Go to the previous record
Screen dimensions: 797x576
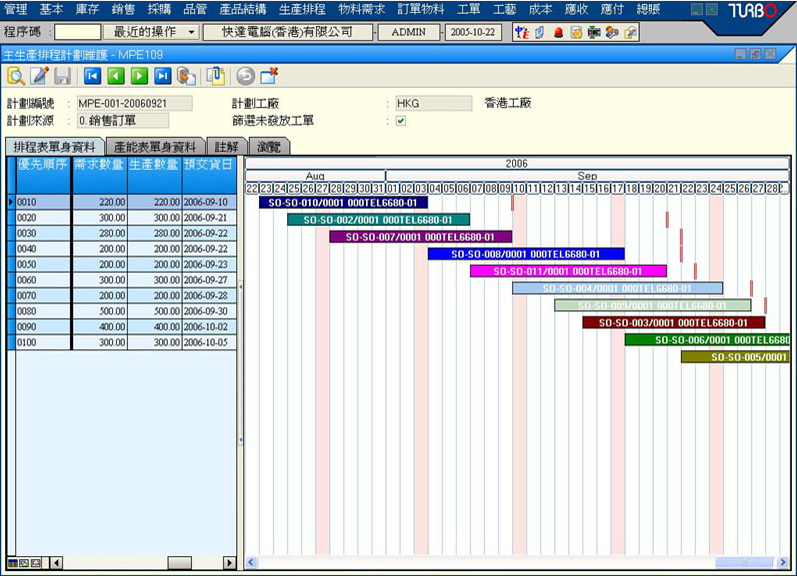(x=116, y=76)
